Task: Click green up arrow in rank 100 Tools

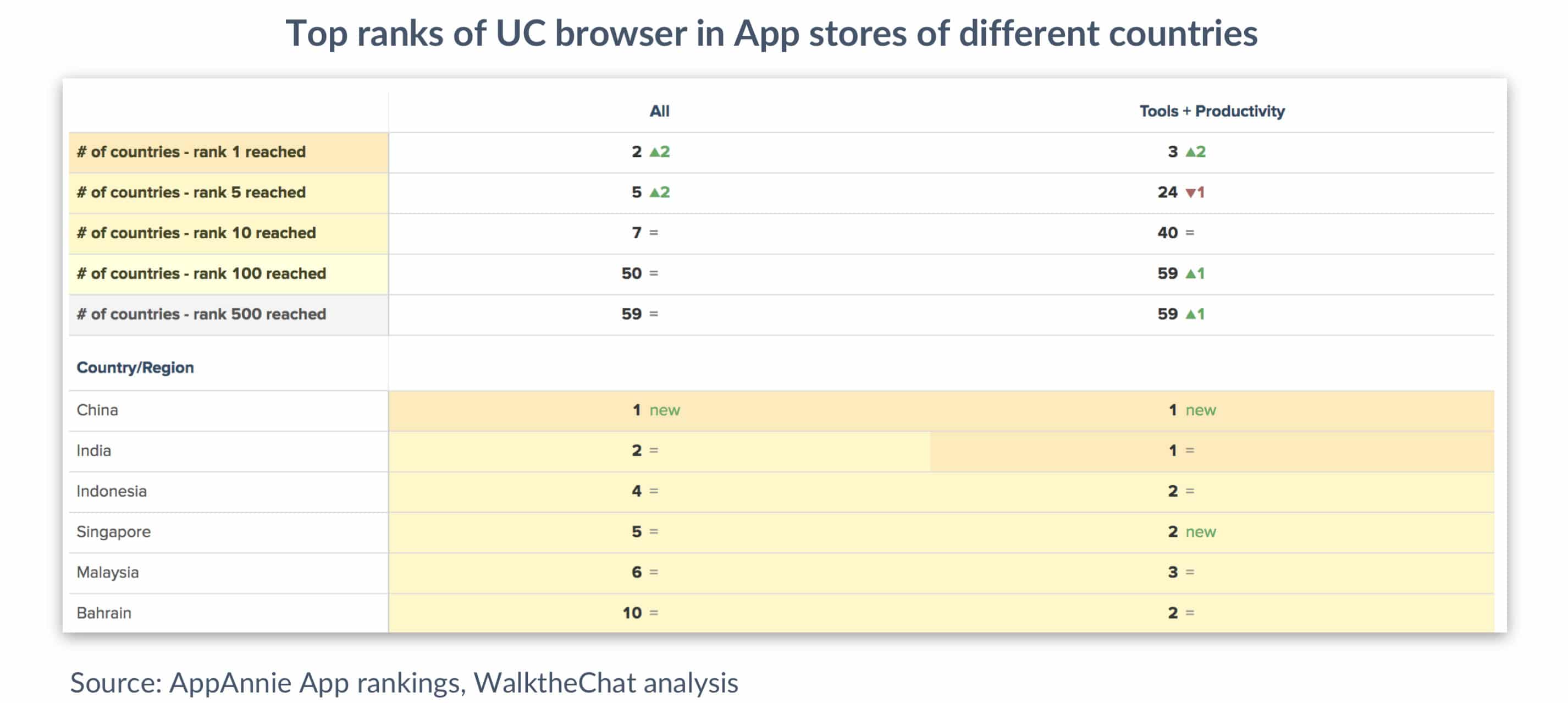Action: click(1190, 273)
